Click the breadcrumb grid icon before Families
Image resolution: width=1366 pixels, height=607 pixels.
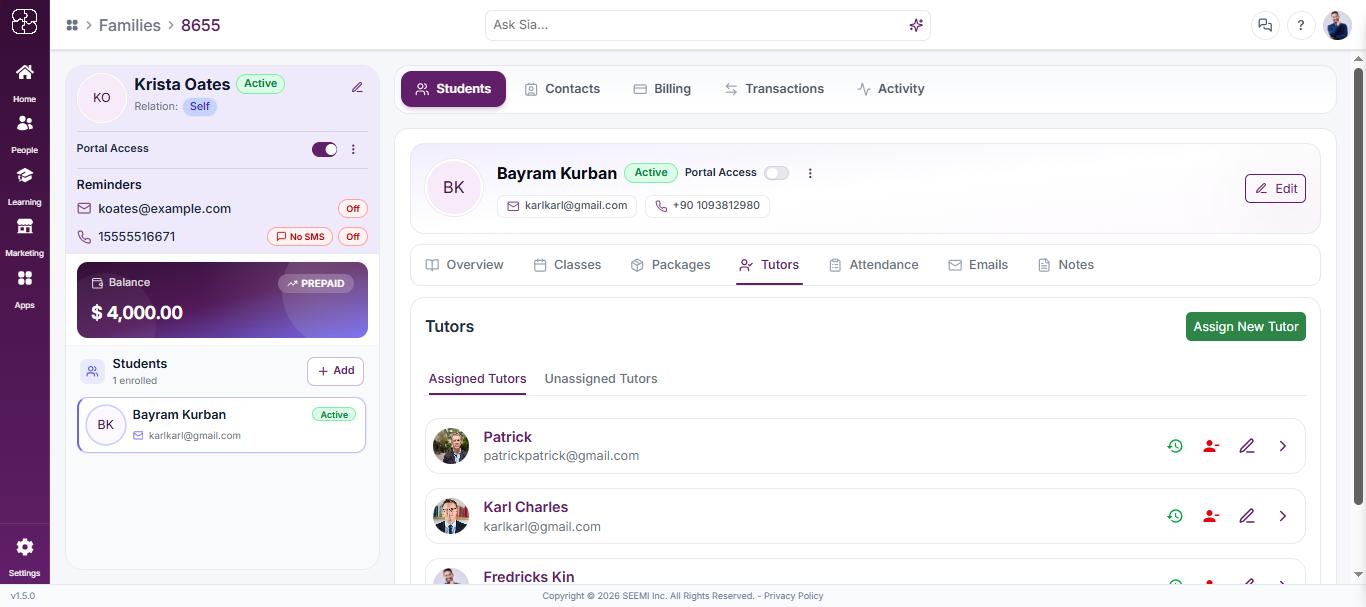[x=72, y=25]
